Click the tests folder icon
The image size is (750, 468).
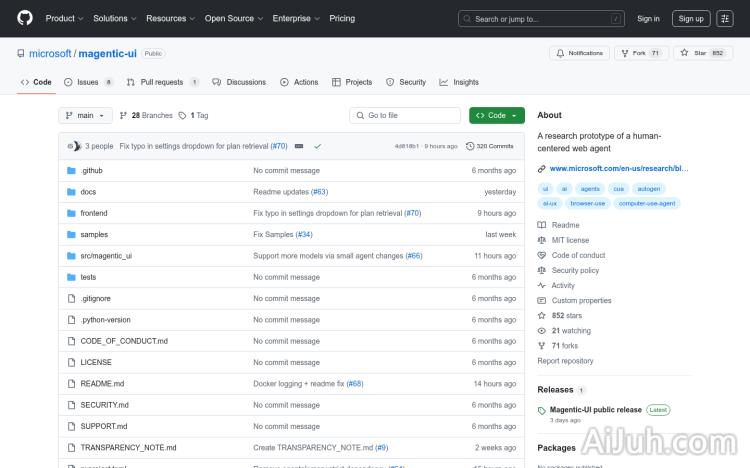[x=71, y=277]
